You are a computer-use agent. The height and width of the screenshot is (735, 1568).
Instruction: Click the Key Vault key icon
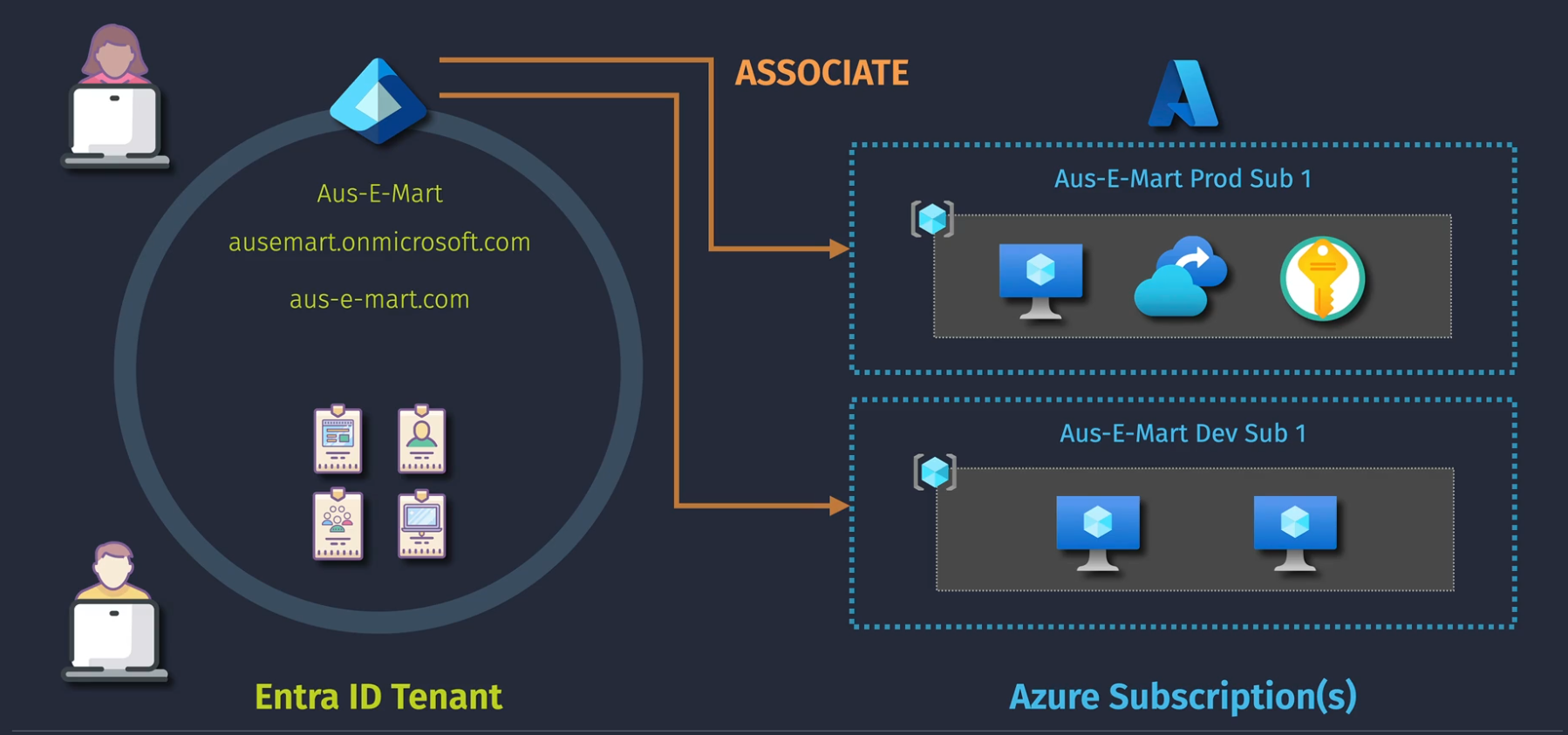click(1322, 279)
